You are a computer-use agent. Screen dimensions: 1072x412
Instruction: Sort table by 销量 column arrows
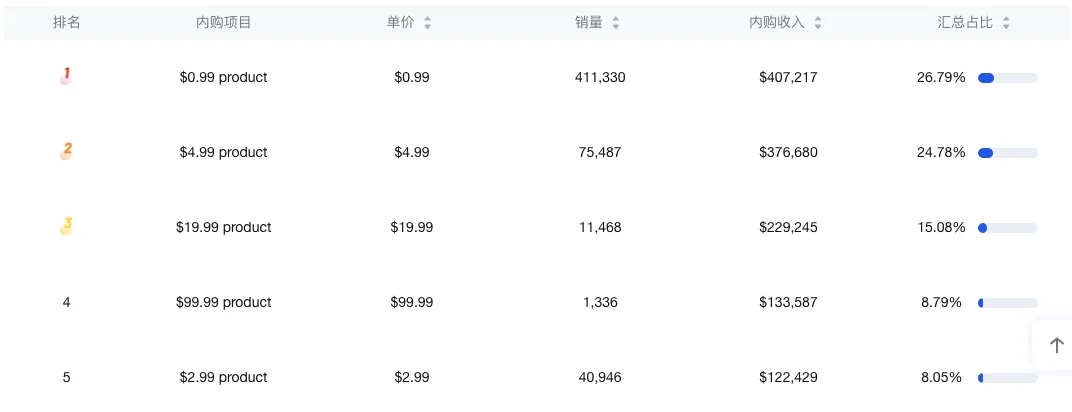(615, 23)
